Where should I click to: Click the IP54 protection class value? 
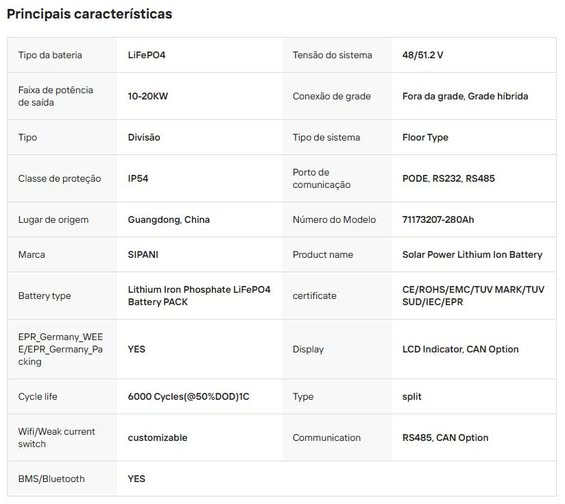[138, 178]
